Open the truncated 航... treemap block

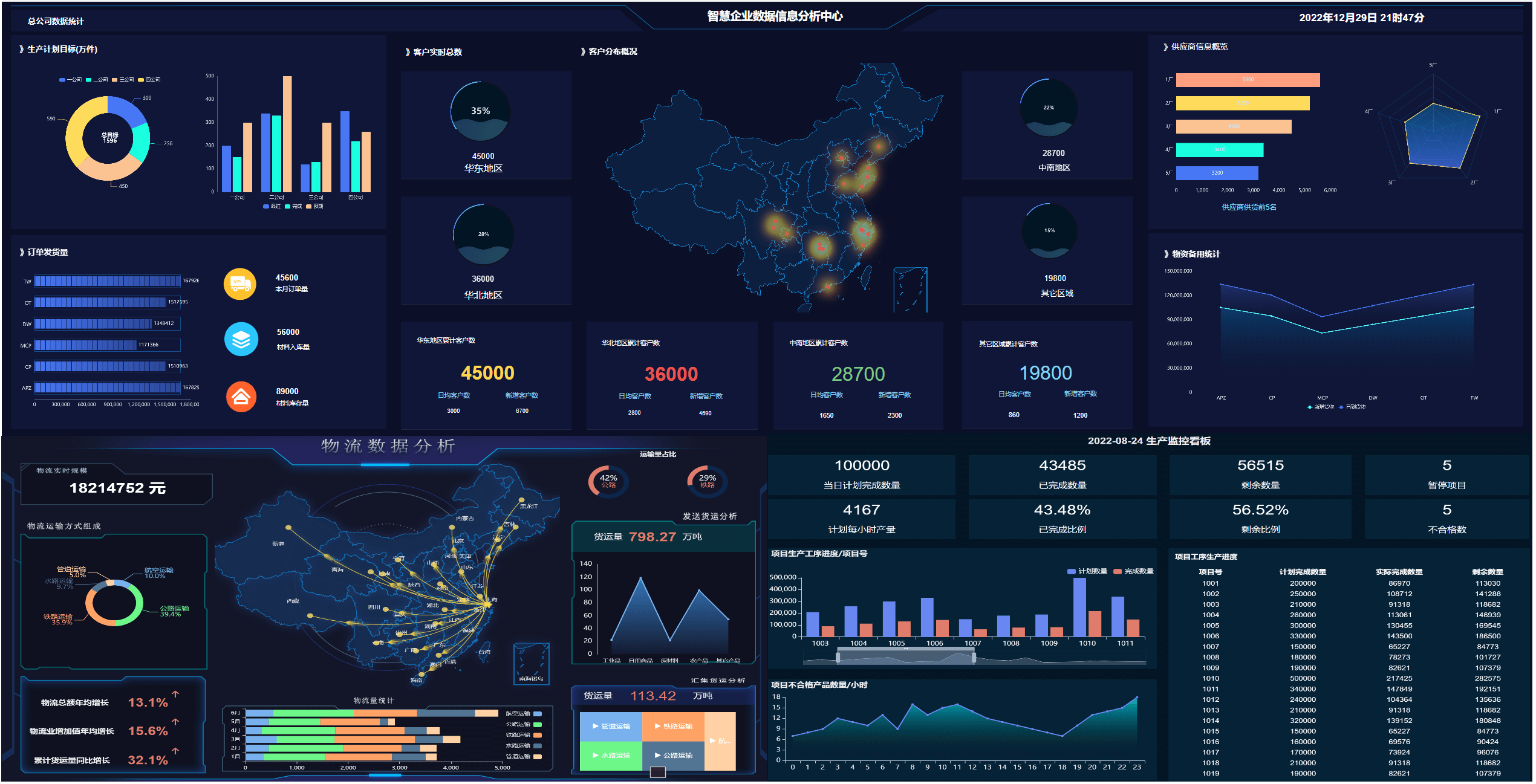coord(720,742)
